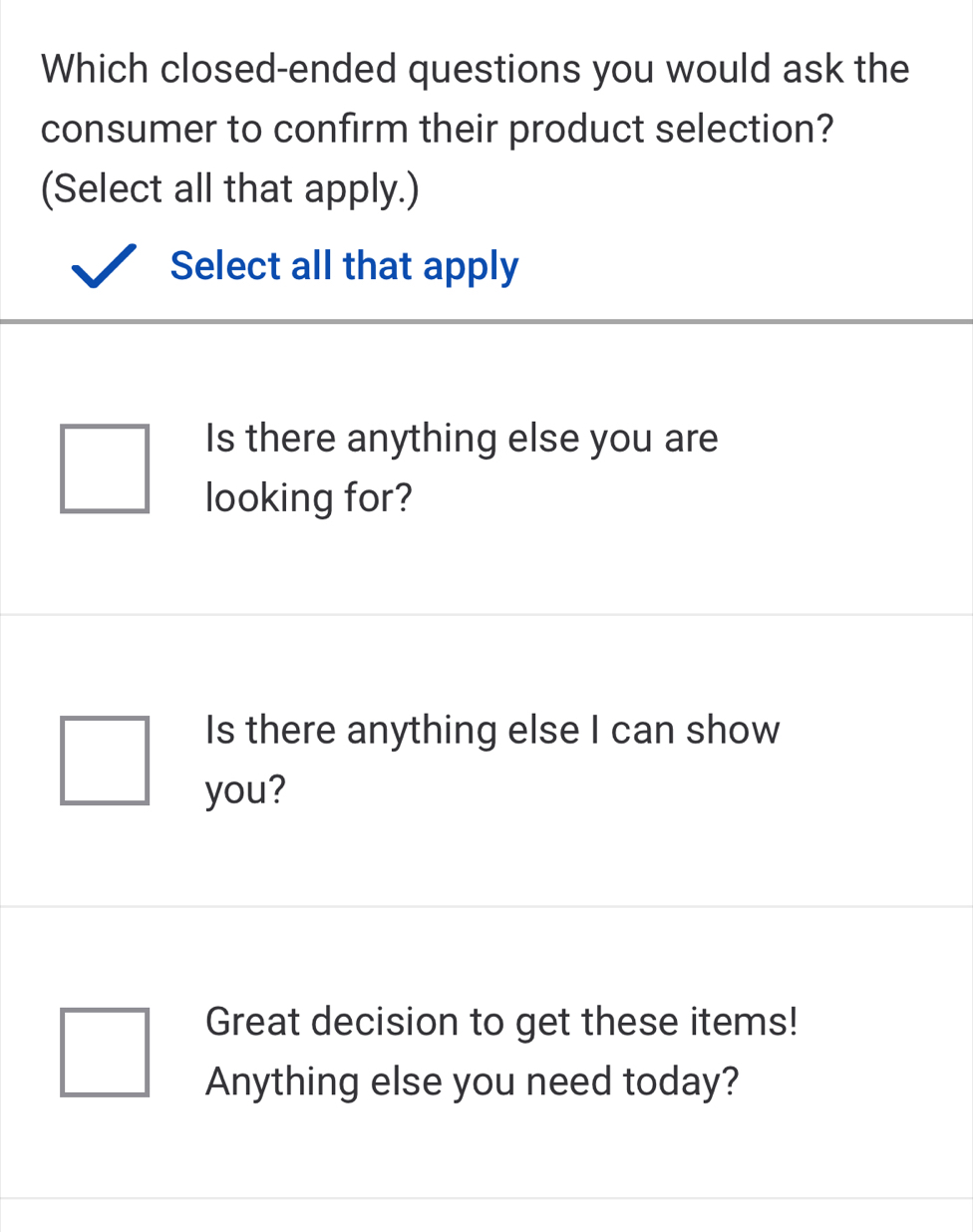Click the word 'apply' in the blue label

tap(471, 267)
